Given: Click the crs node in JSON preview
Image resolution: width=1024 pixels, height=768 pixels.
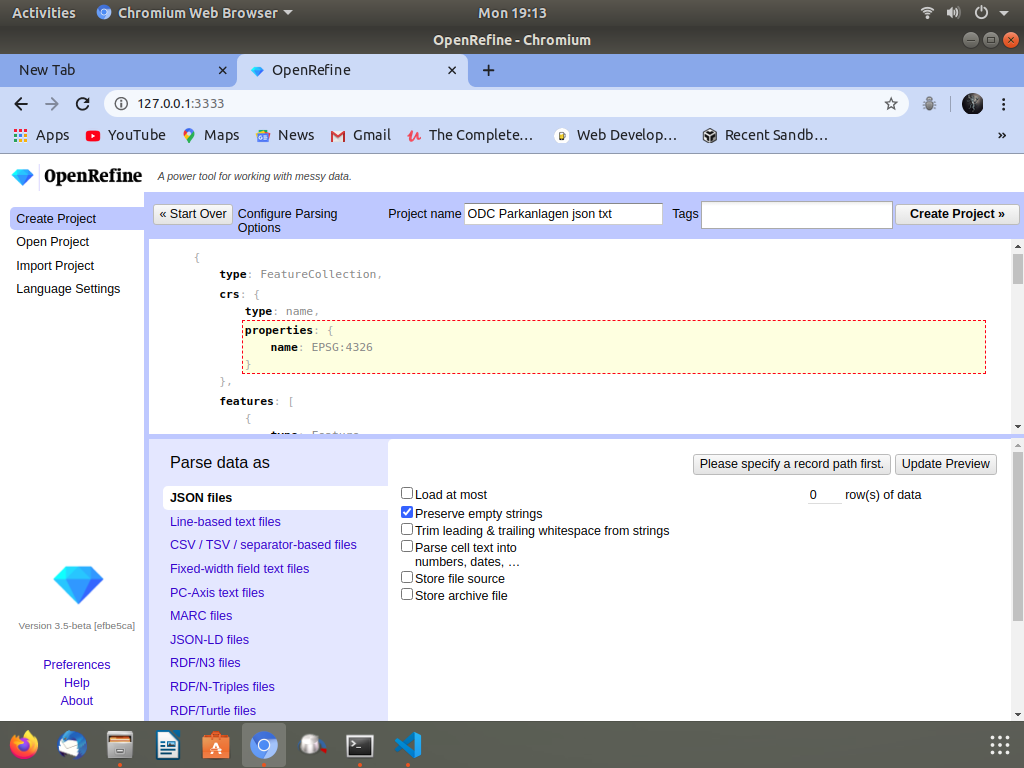Looking at the screenshot, I should (229, 295).
